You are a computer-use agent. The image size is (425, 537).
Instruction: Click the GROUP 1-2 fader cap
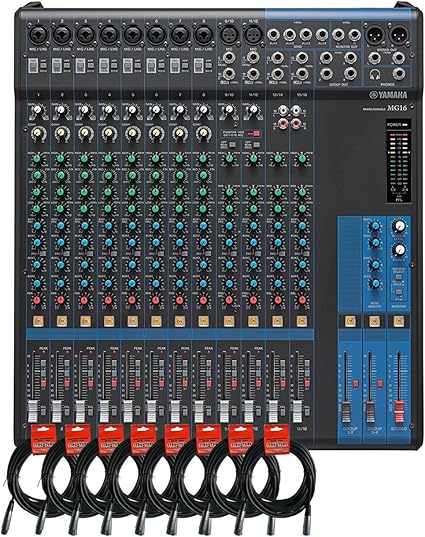coord(347,412)
